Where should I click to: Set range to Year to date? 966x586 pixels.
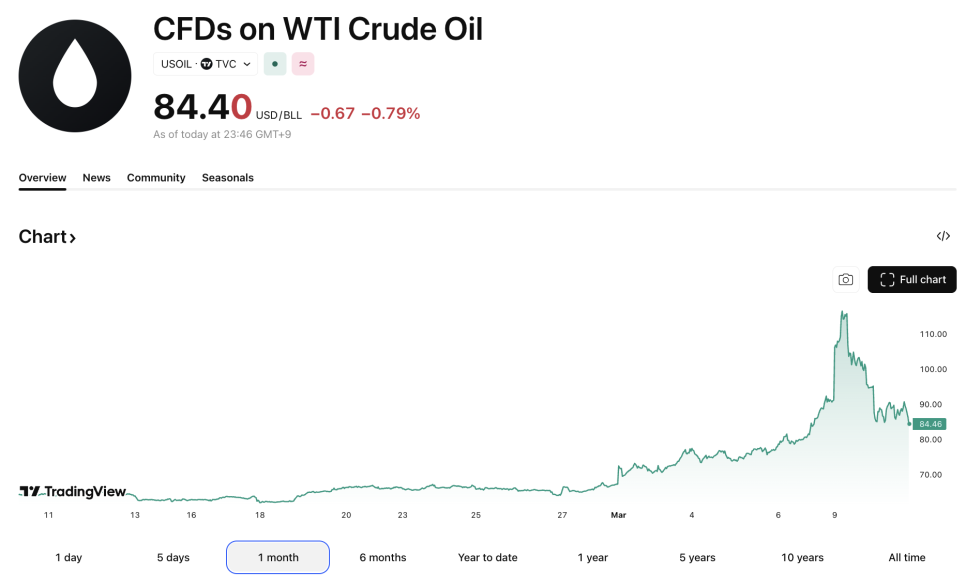[x=488, y=557]
